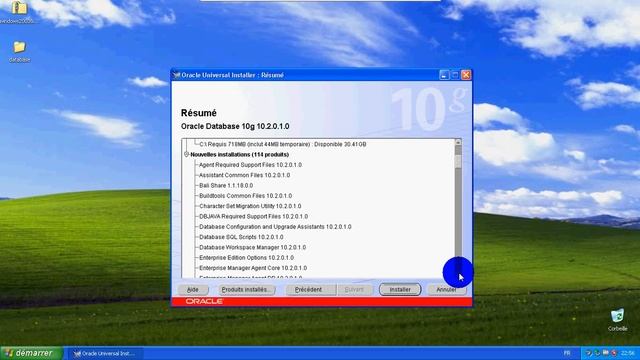Image resolution: width=640 pixels, height=360 pixels.
Task: Minimize the Oracle Universal Installer window
Action: (444, 75)
